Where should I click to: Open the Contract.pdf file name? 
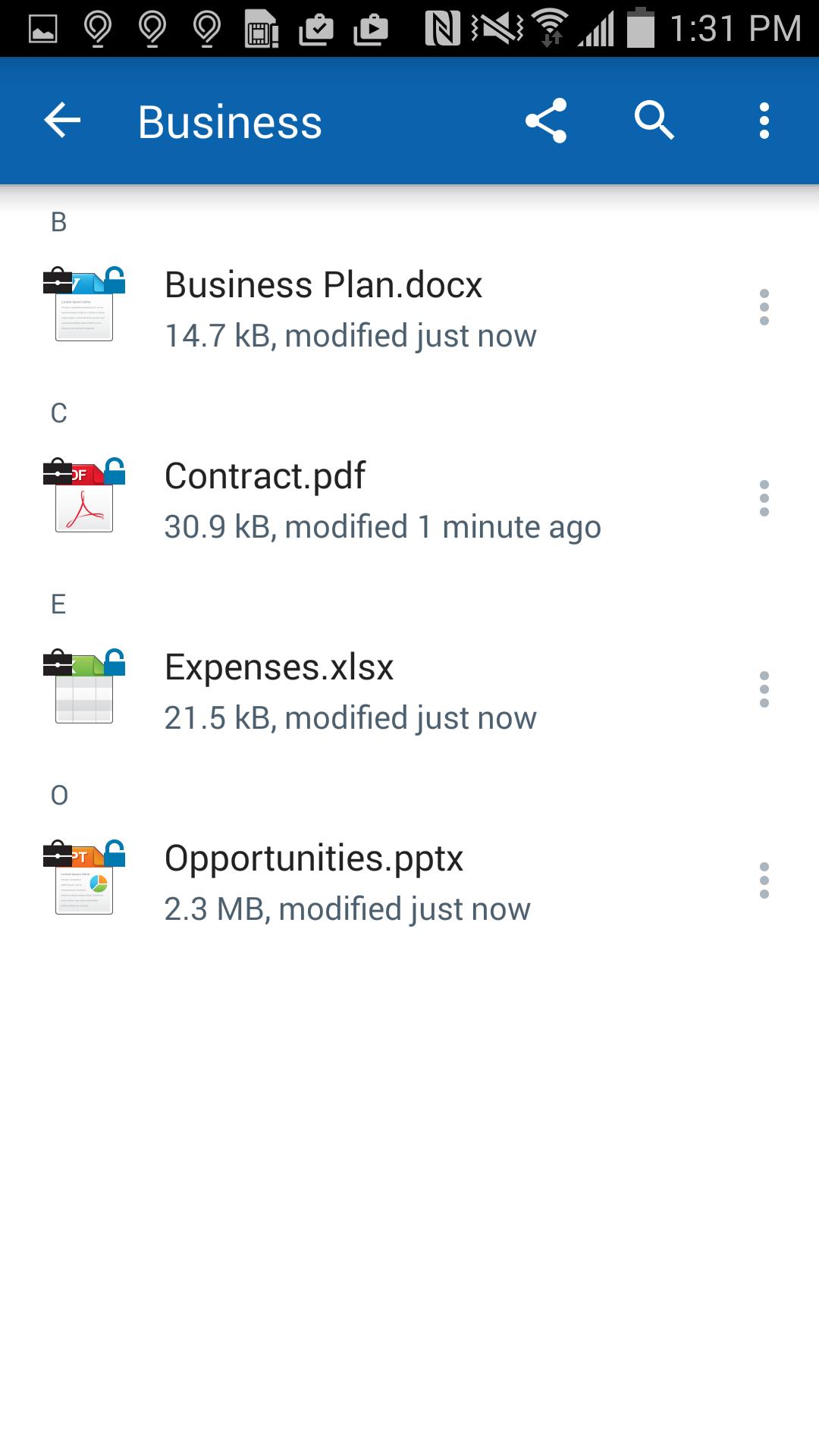coord(265,477)
